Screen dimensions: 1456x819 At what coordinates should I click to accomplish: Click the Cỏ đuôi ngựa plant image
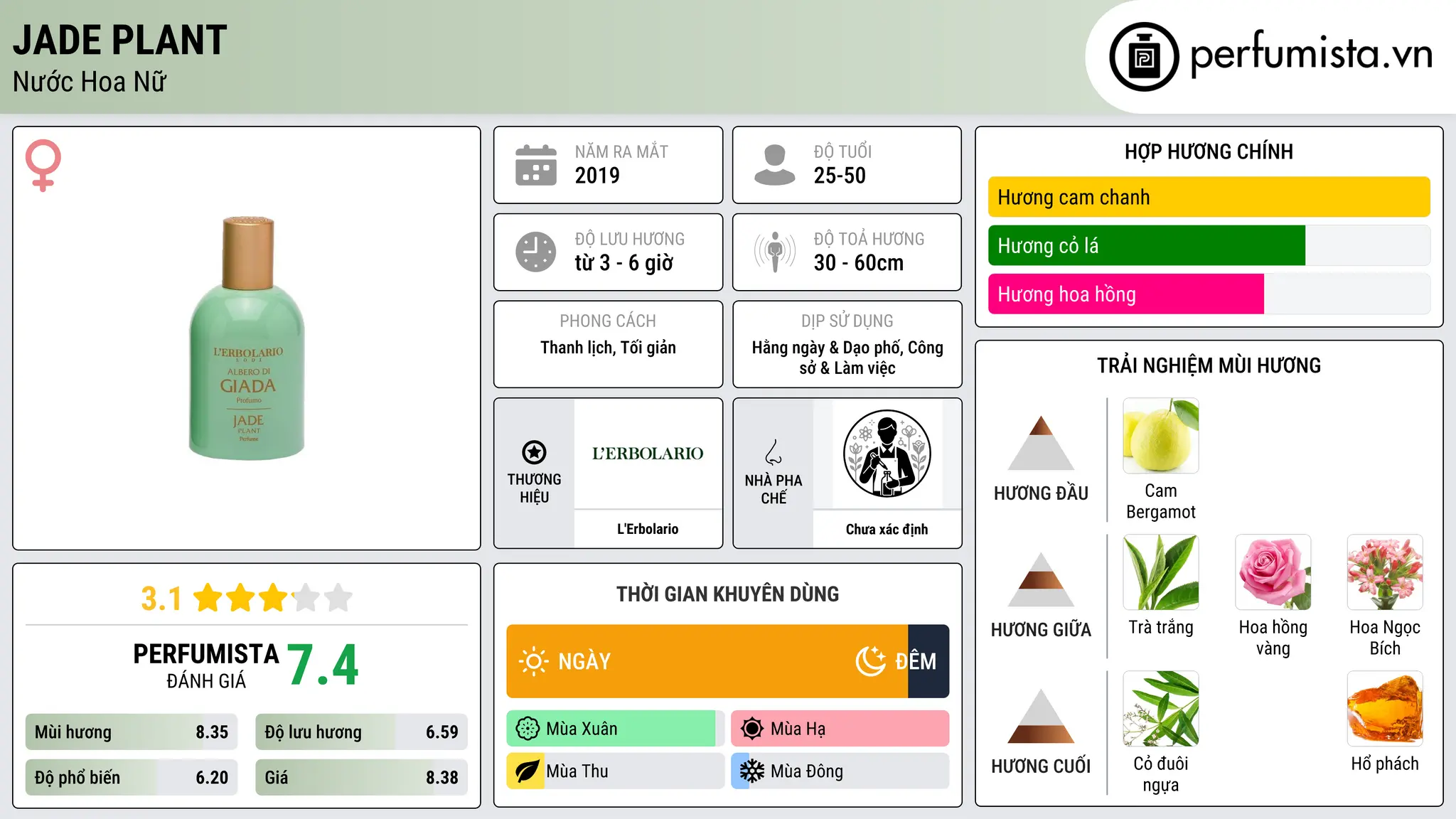1161,709
